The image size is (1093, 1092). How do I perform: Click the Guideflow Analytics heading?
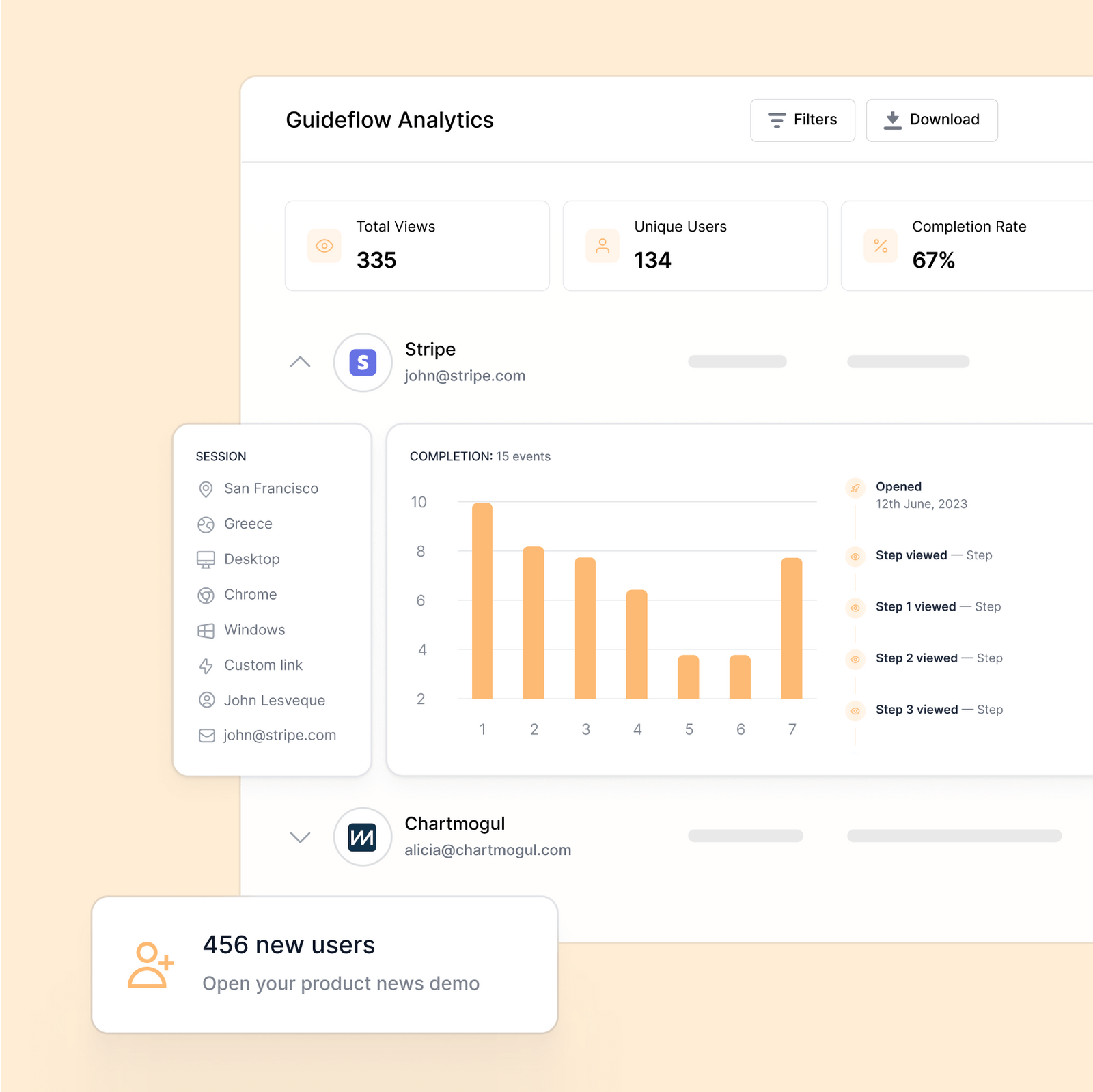coord(389,120)
